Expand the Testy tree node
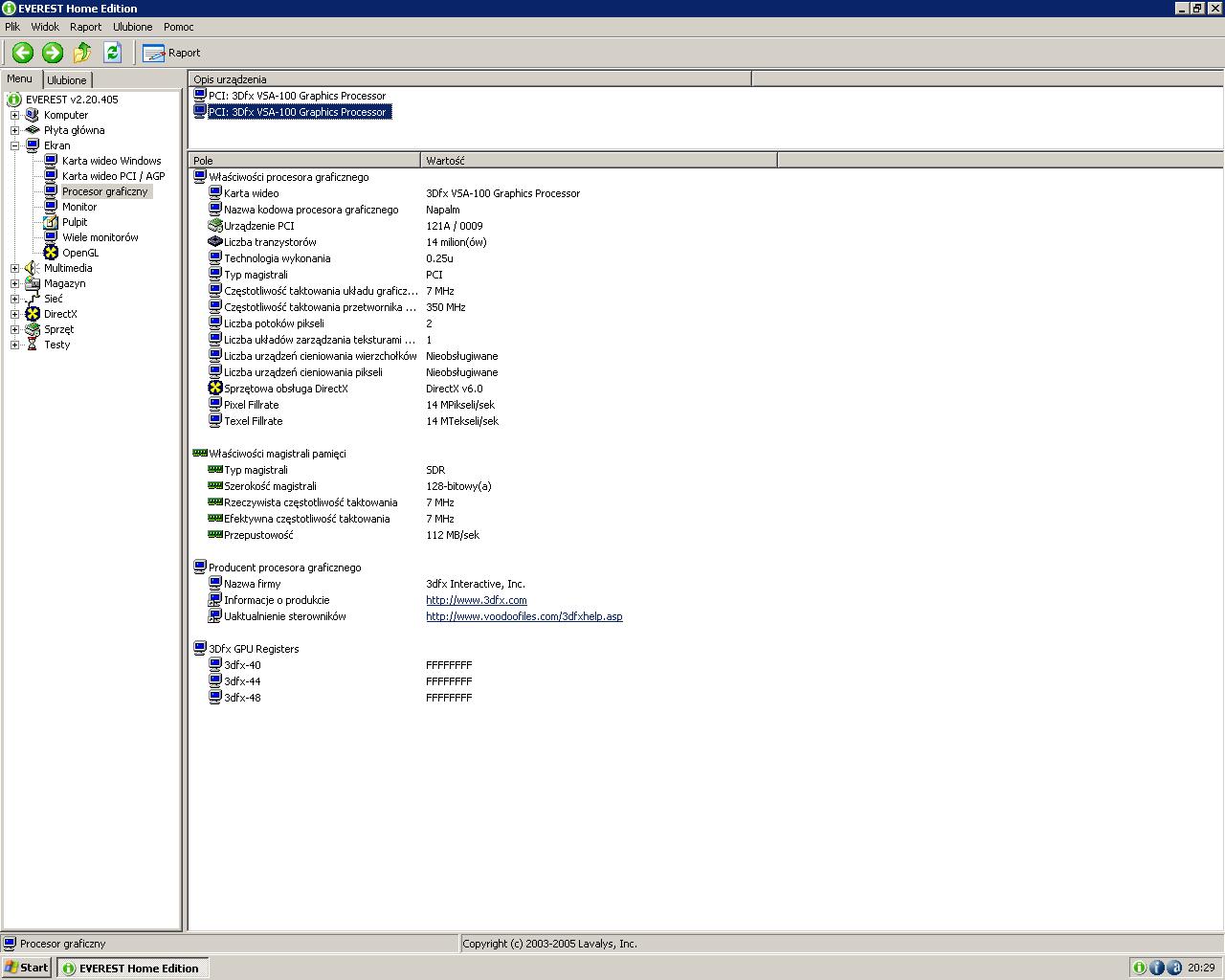Screen dimensions: 1225x980 coord(15,345)
